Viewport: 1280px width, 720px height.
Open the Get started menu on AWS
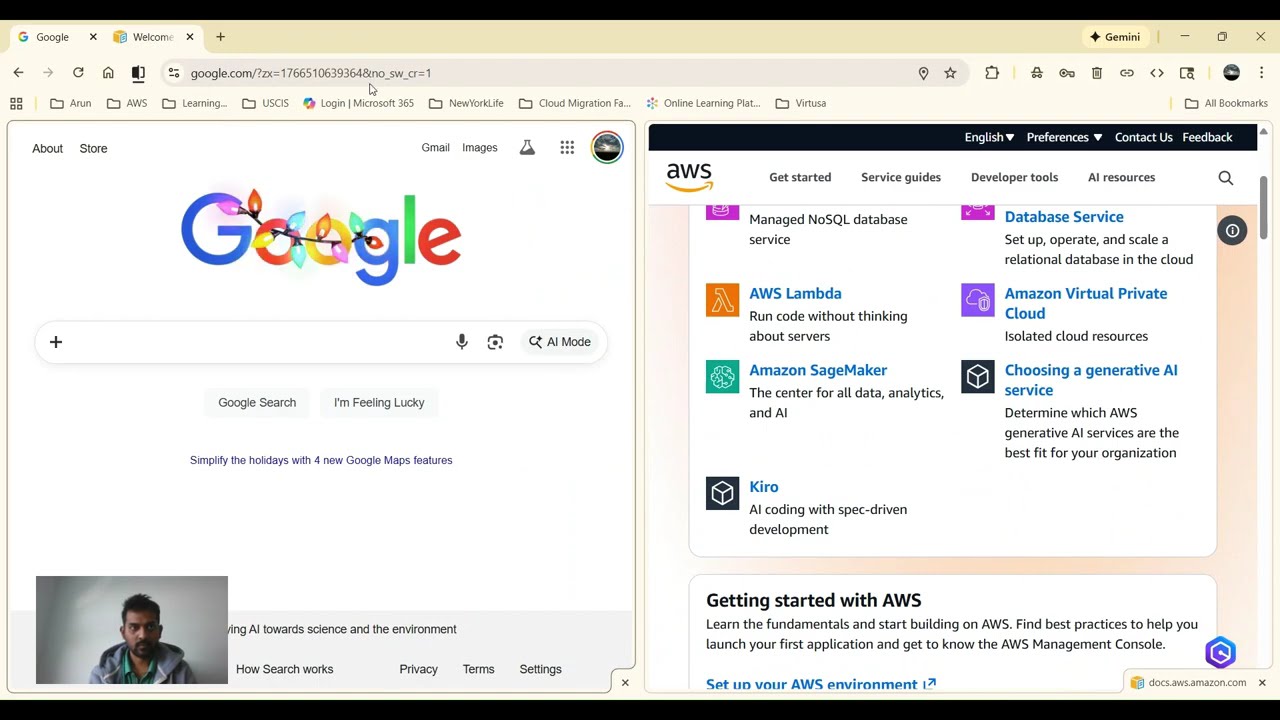coord(800,178)
